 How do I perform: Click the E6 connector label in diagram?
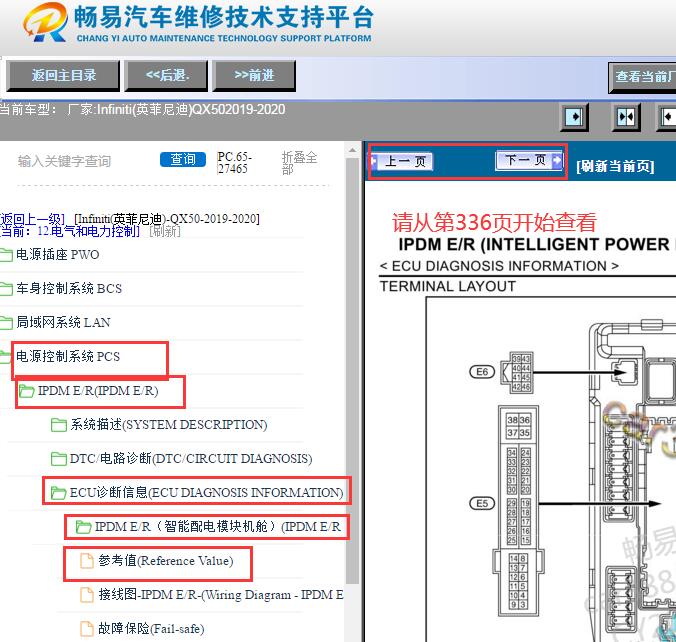pyautogui.click(x=482, y=372)
